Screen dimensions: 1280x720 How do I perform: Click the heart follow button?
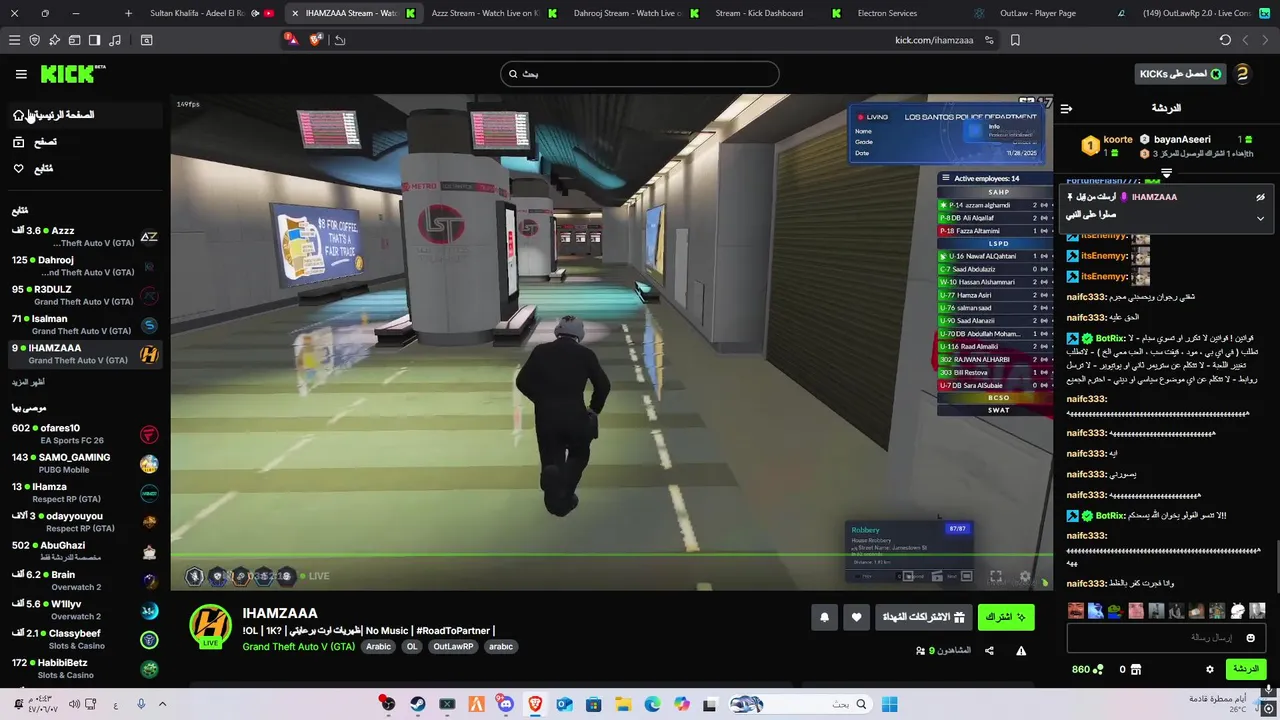point(856,618)
